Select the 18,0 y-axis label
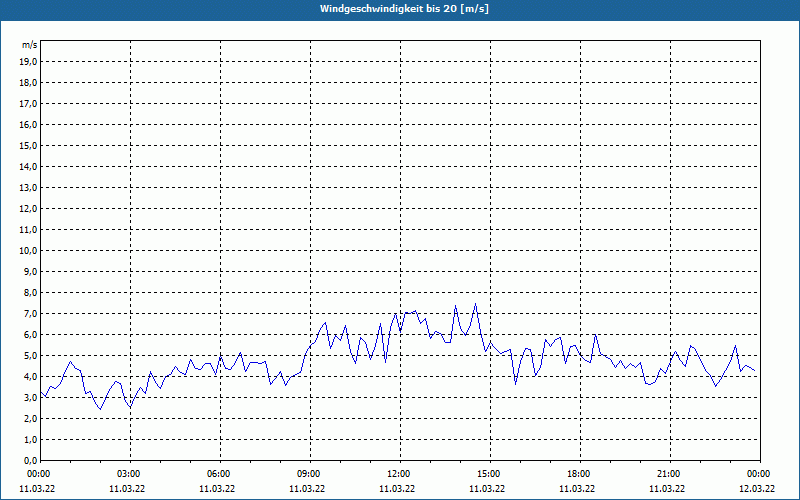This screenshot has height=500, width=800. (x=28, y=83)
